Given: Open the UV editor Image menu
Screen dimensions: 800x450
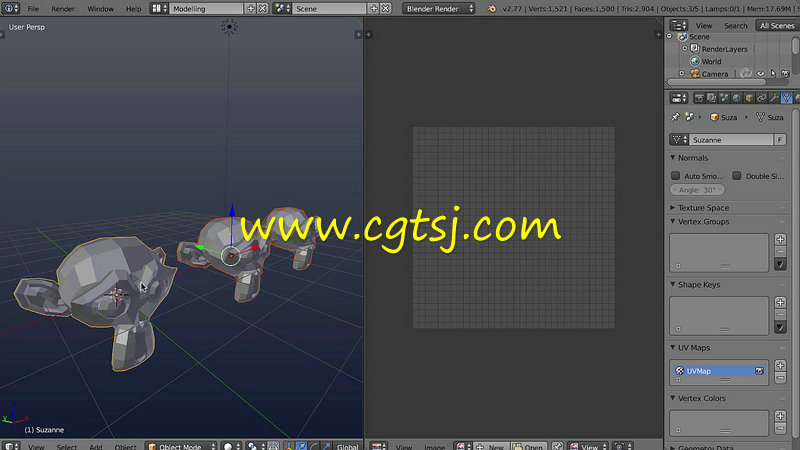Looking at the screenshot, I should [434, 447].
